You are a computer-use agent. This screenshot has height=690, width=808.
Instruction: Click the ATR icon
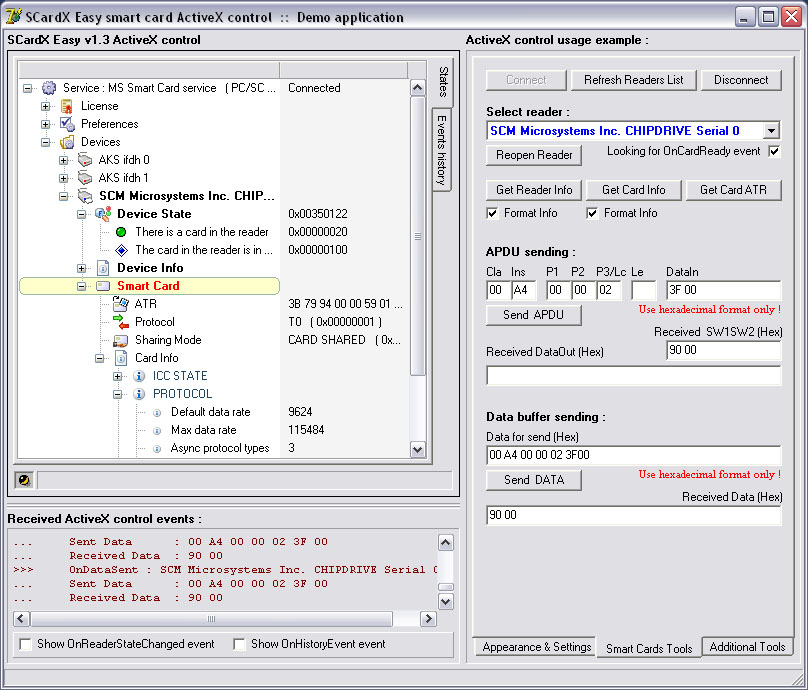point(121,304)
